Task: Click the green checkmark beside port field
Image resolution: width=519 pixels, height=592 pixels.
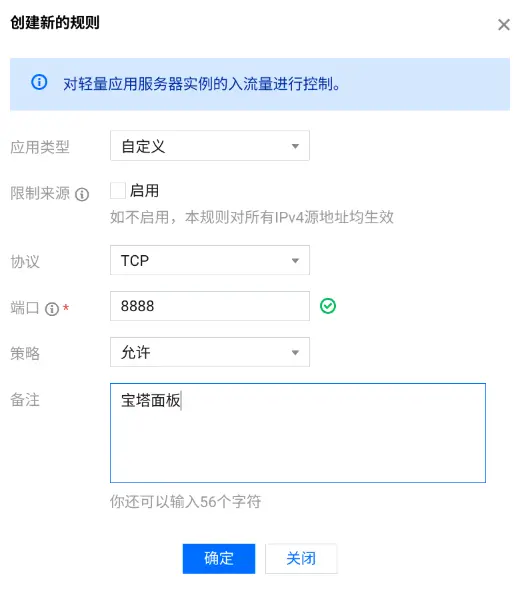Action: click(x=328, y=306)
